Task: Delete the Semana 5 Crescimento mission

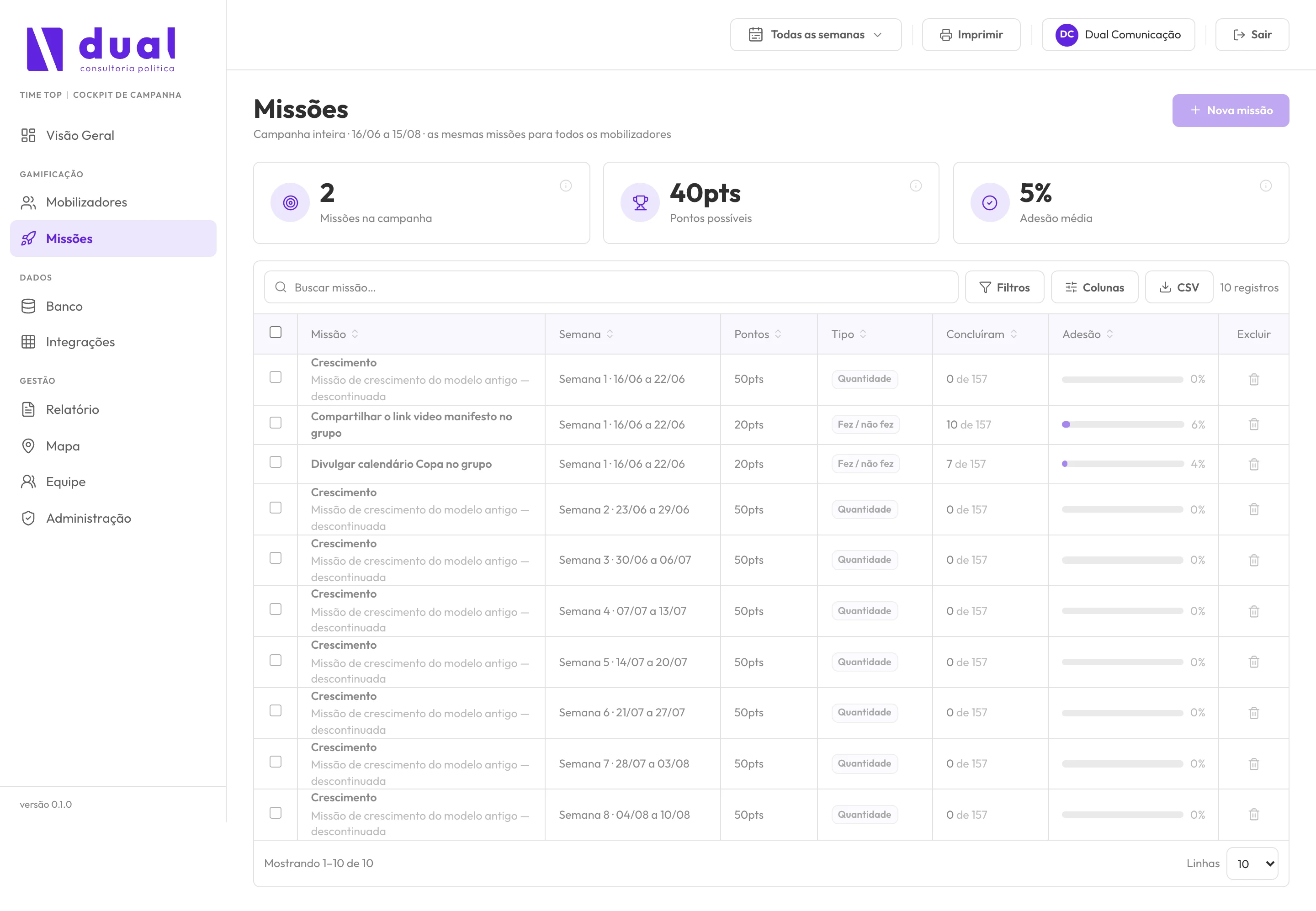Action: click(1254, 662)
